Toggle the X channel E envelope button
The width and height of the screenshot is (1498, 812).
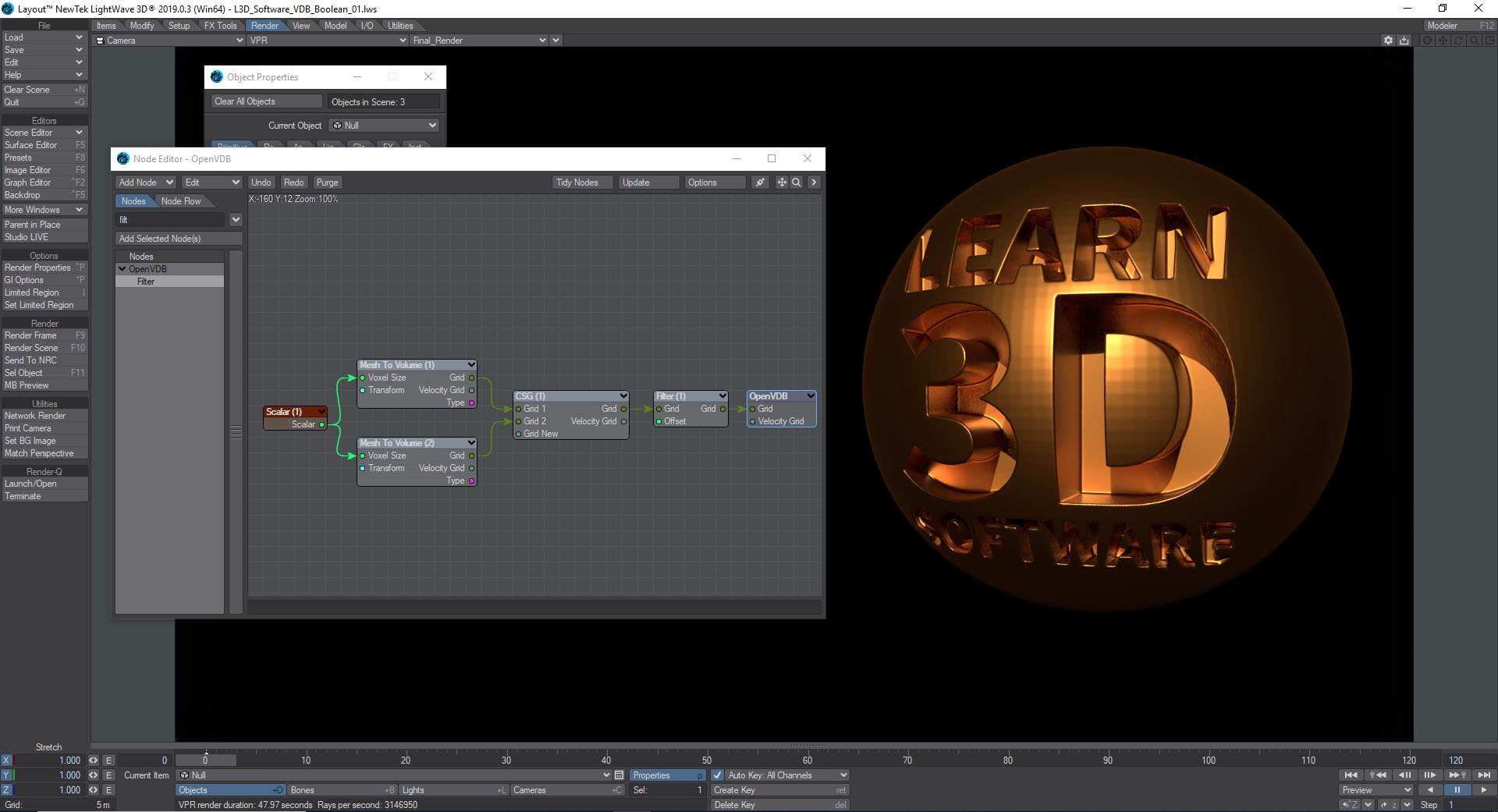point(109,761)
